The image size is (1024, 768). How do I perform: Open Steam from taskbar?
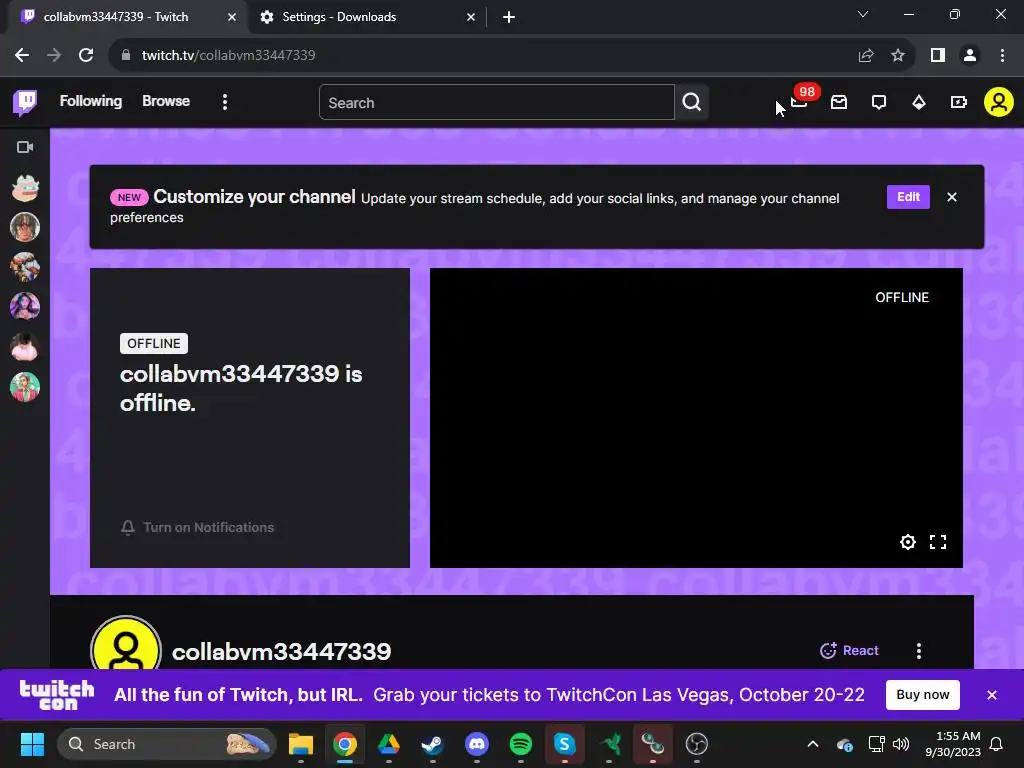tap(432, 744)
